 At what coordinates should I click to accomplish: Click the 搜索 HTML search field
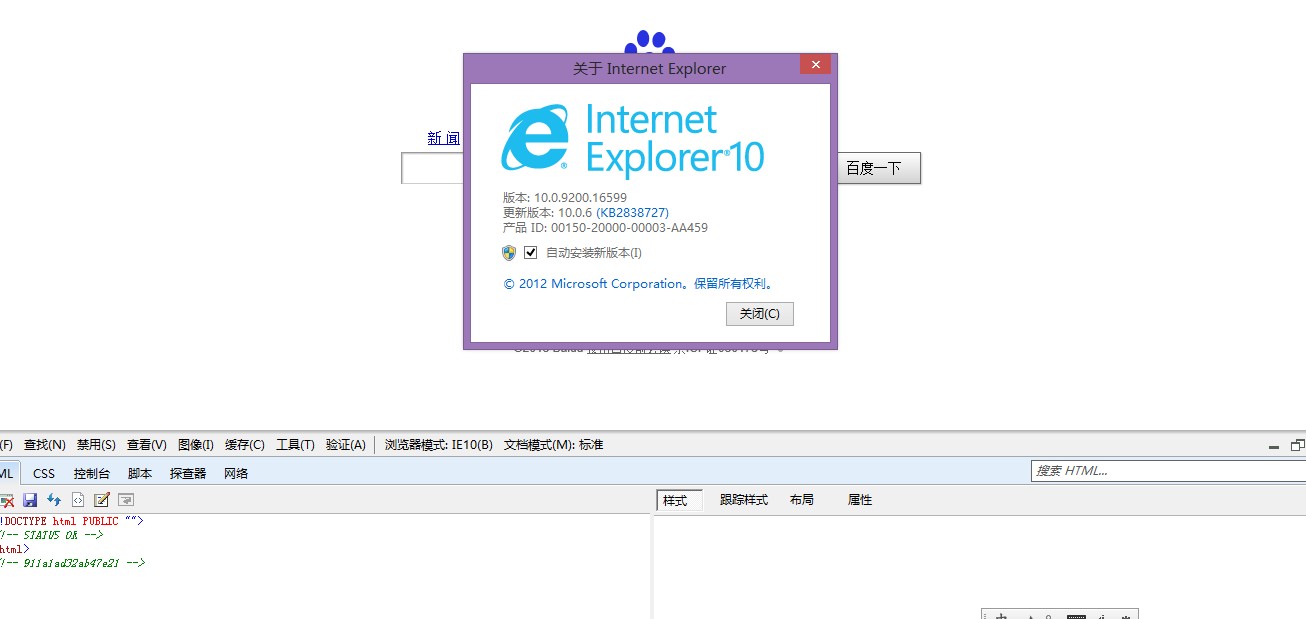pos(1168,470)
